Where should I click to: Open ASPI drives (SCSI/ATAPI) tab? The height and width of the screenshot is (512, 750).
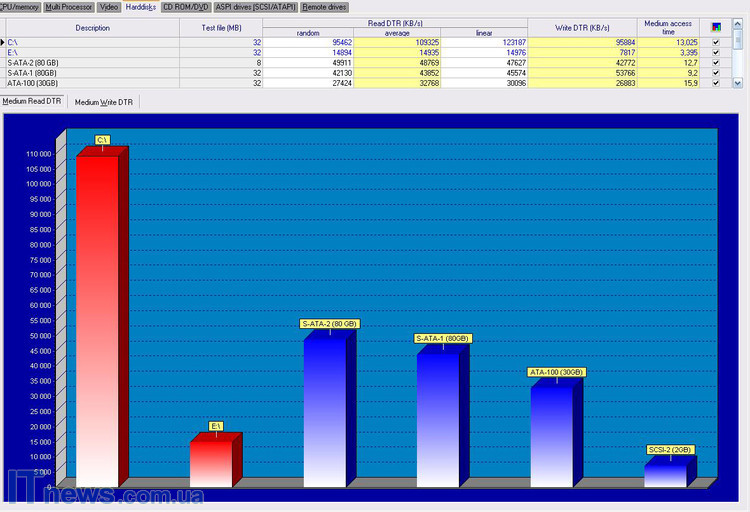click(x=255, y=7)
